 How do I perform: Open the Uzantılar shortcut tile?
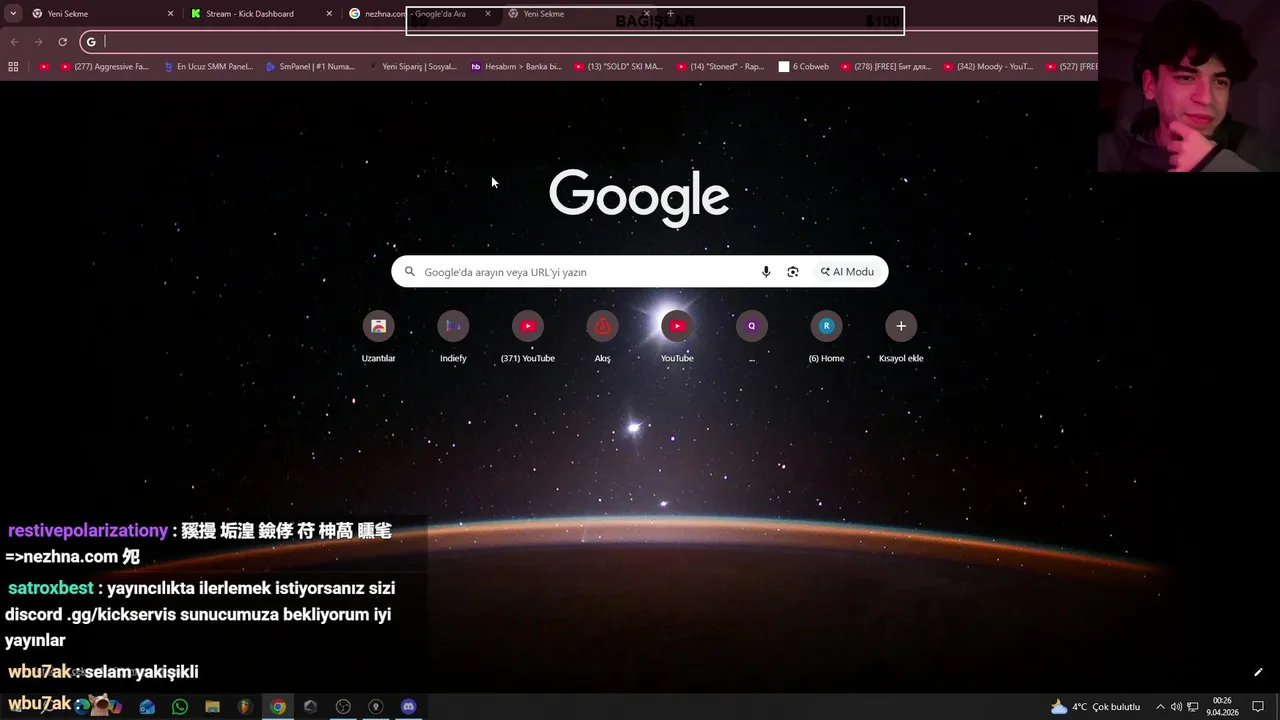click(x=378, y=336)
